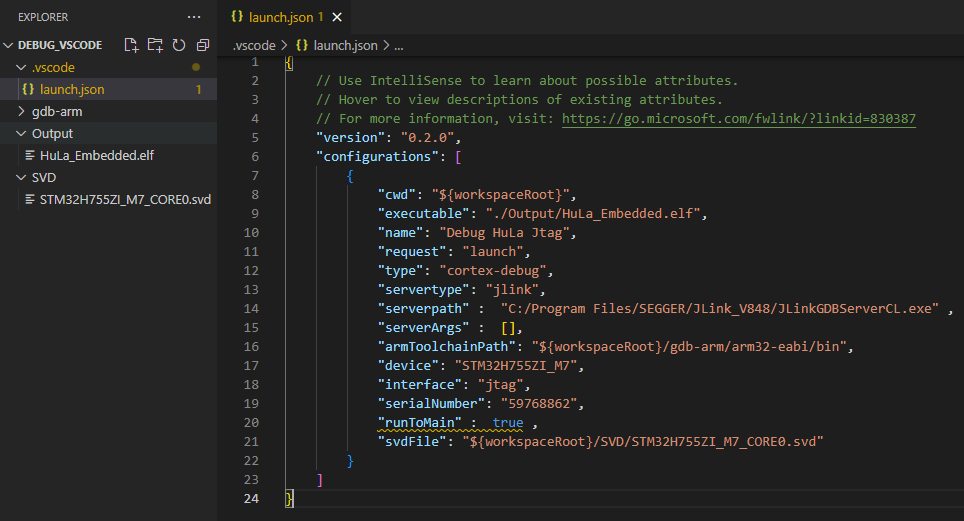964x521 pixels.
Task: Click the JLinkGDBServerCL.exe serverpath value
Action: pos(719,308)
